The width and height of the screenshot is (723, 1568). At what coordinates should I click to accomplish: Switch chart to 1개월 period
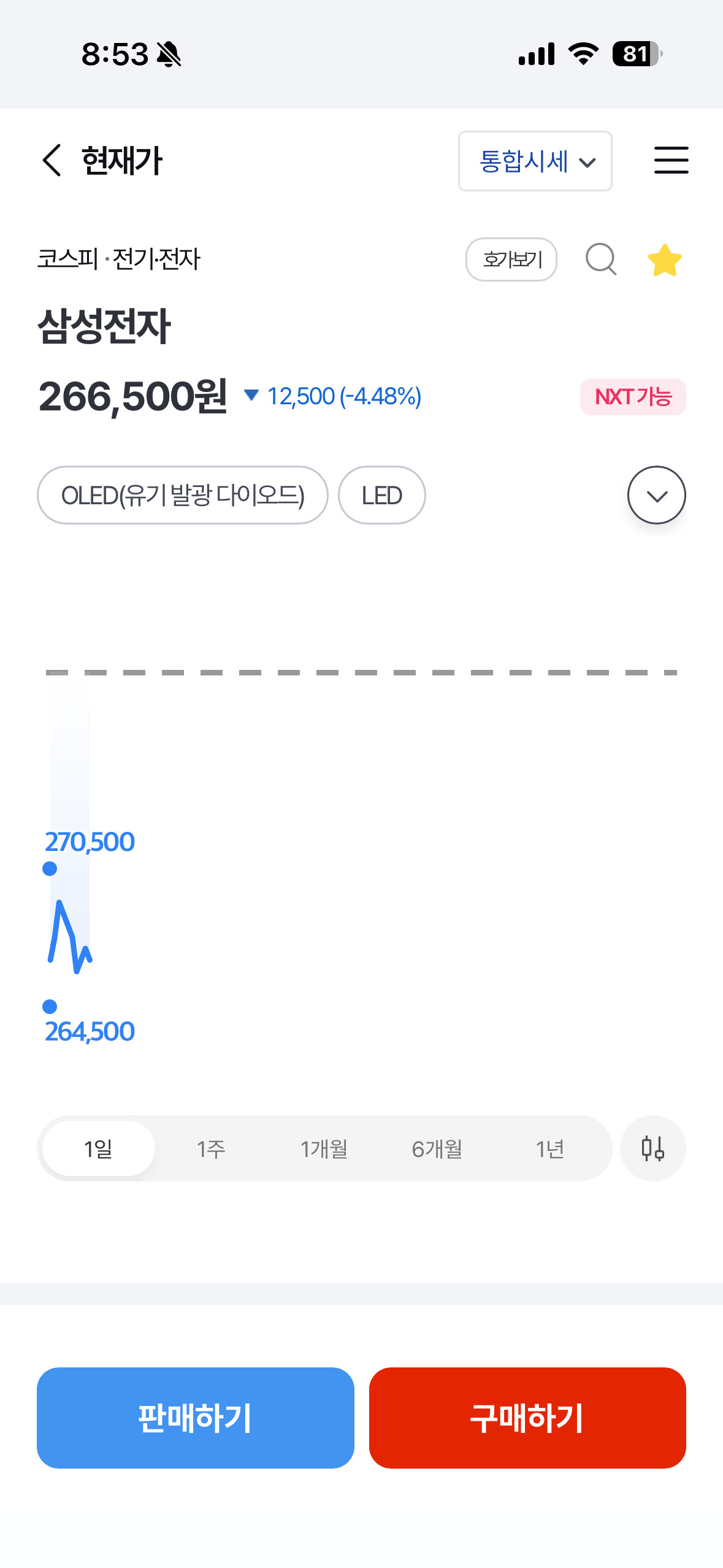click(x=324, y=1148)
